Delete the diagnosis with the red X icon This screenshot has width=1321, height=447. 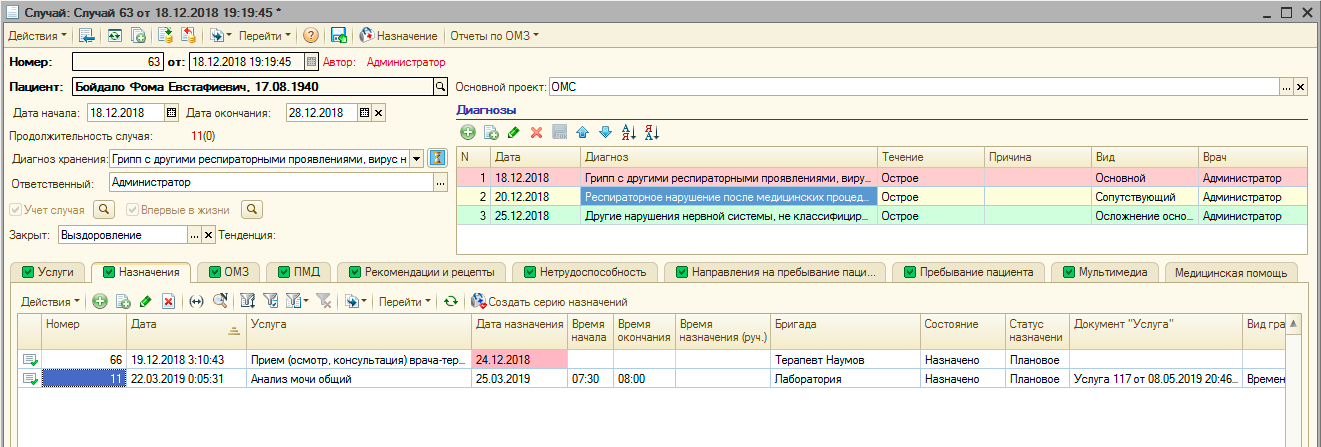point(536,132)
